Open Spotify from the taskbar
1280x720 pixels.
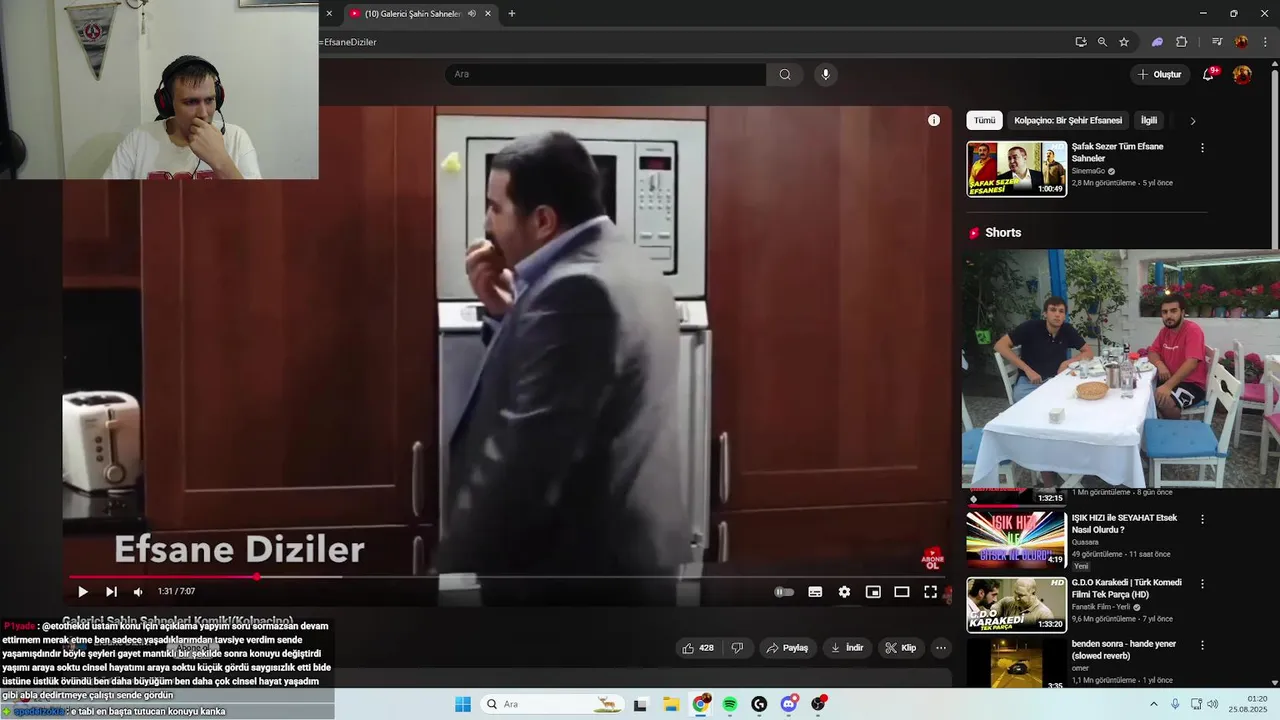click(730, 704)
